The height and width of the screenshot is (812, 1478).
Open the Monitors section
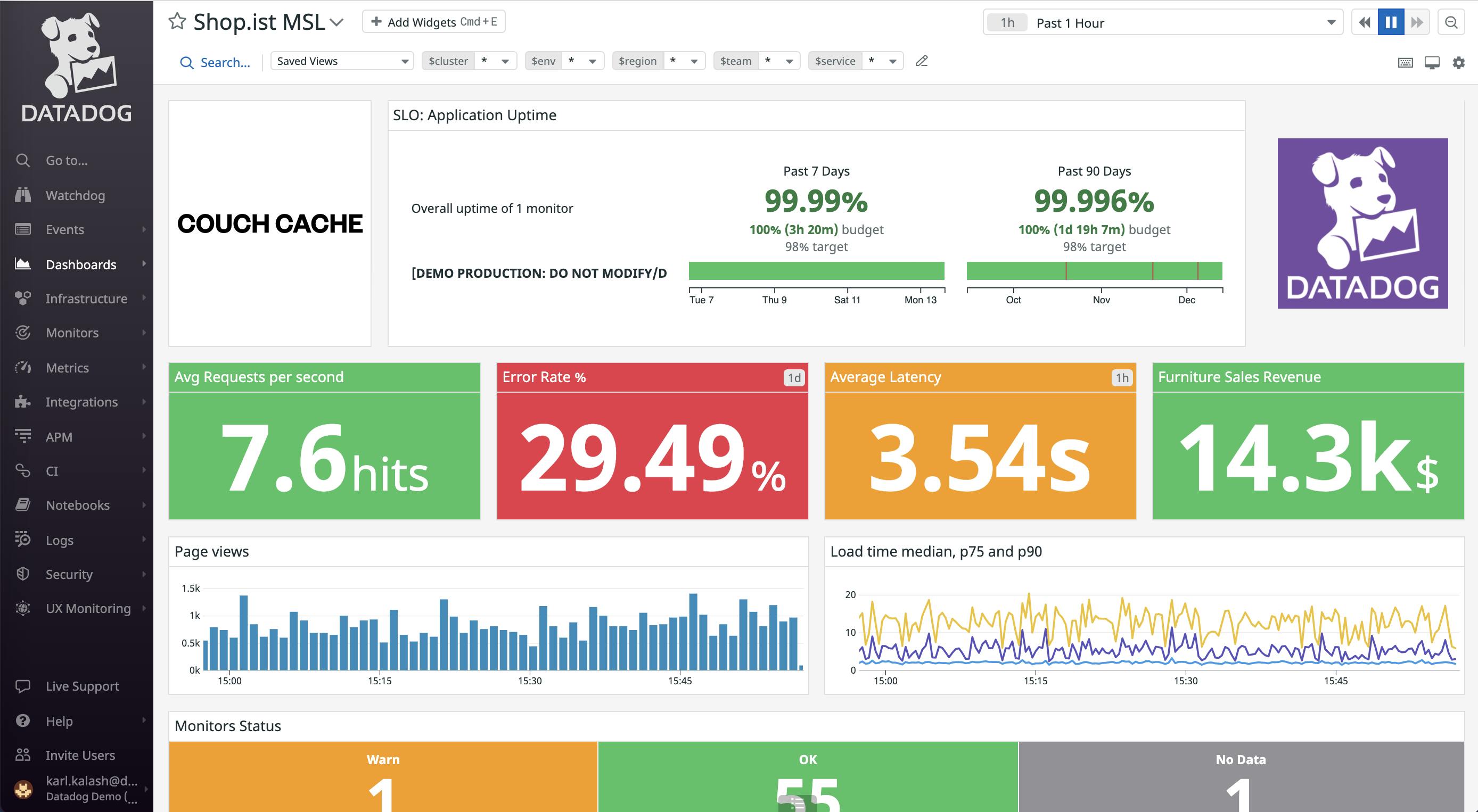(72, 333)
